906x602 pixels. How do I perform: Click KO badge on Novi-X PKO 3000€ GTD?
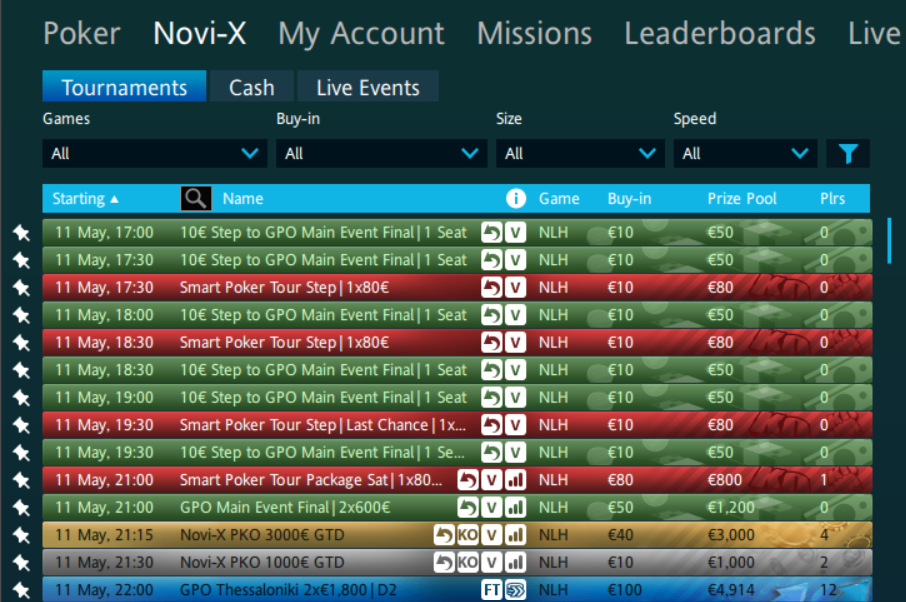(467, 535)
